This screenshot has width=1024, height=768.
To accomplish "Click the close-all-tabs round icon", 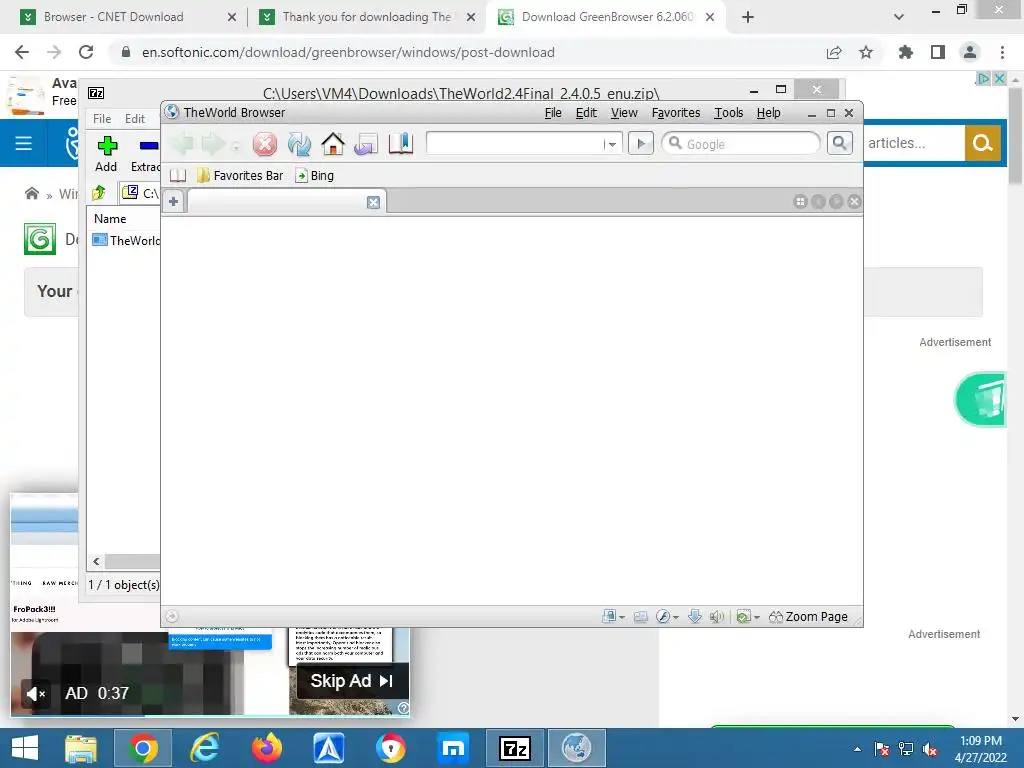I will 854,202.
